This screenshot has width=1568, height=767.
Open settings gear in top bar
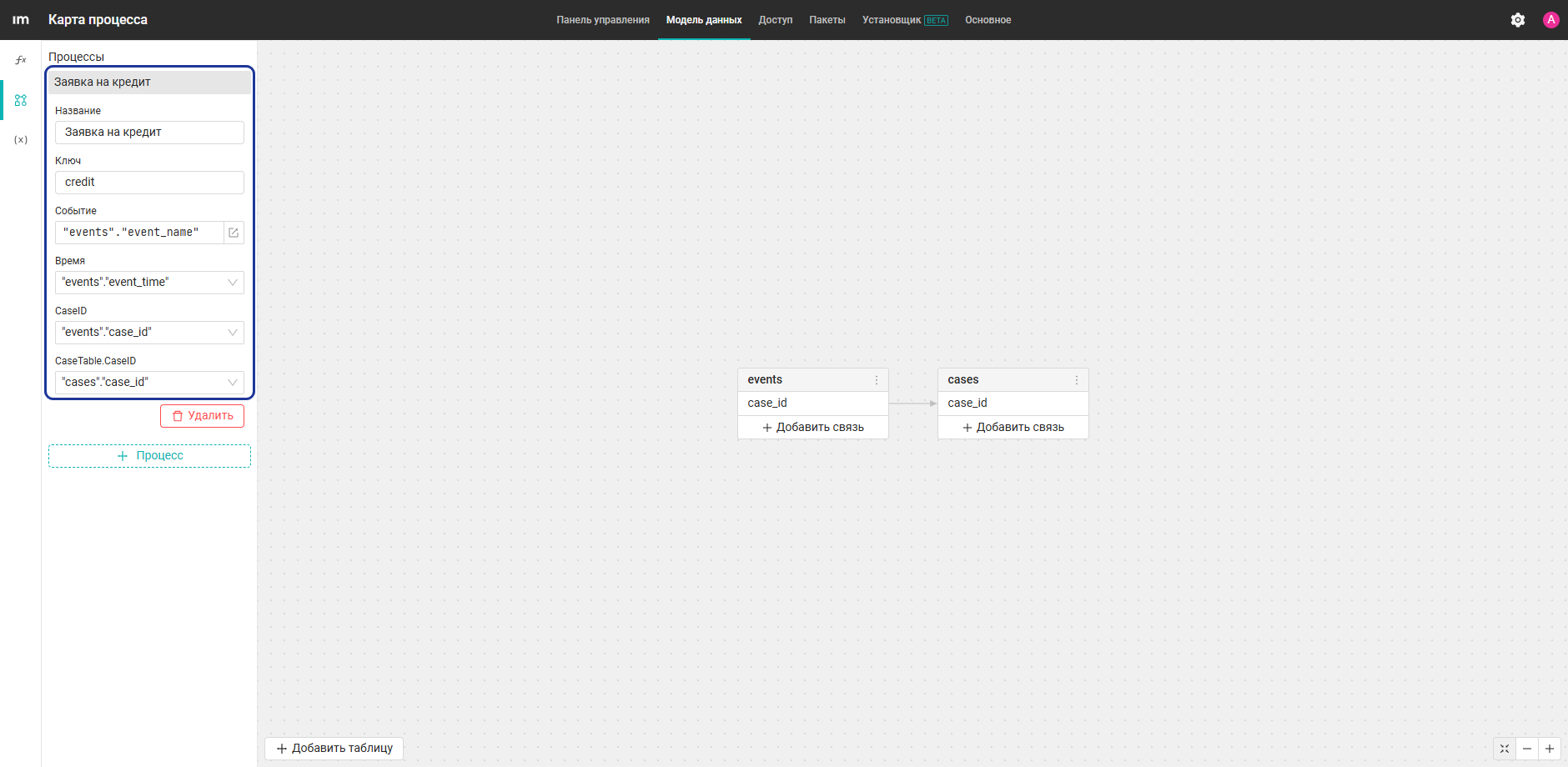click(1518, 20)
